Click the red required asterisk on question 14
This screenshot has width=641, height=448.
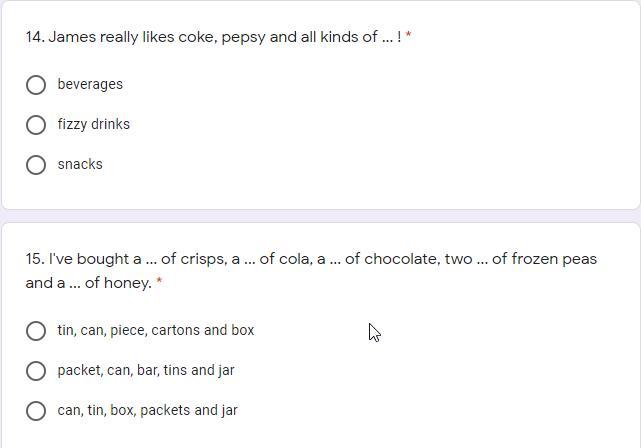pyautogui.click(x=409, y=37)
